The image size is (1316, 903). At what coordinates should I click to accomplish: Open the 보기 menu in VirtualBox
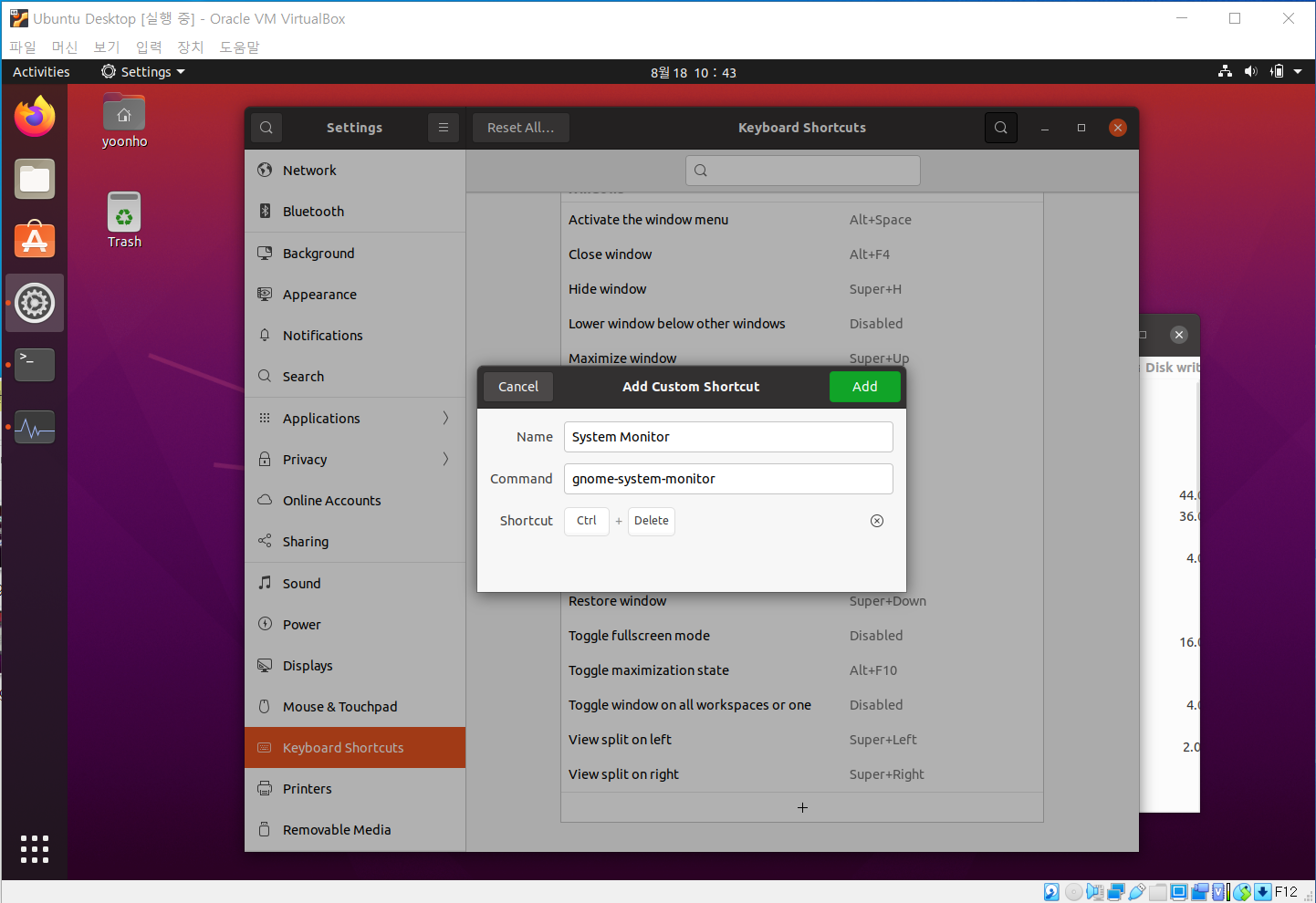(107, 47)
